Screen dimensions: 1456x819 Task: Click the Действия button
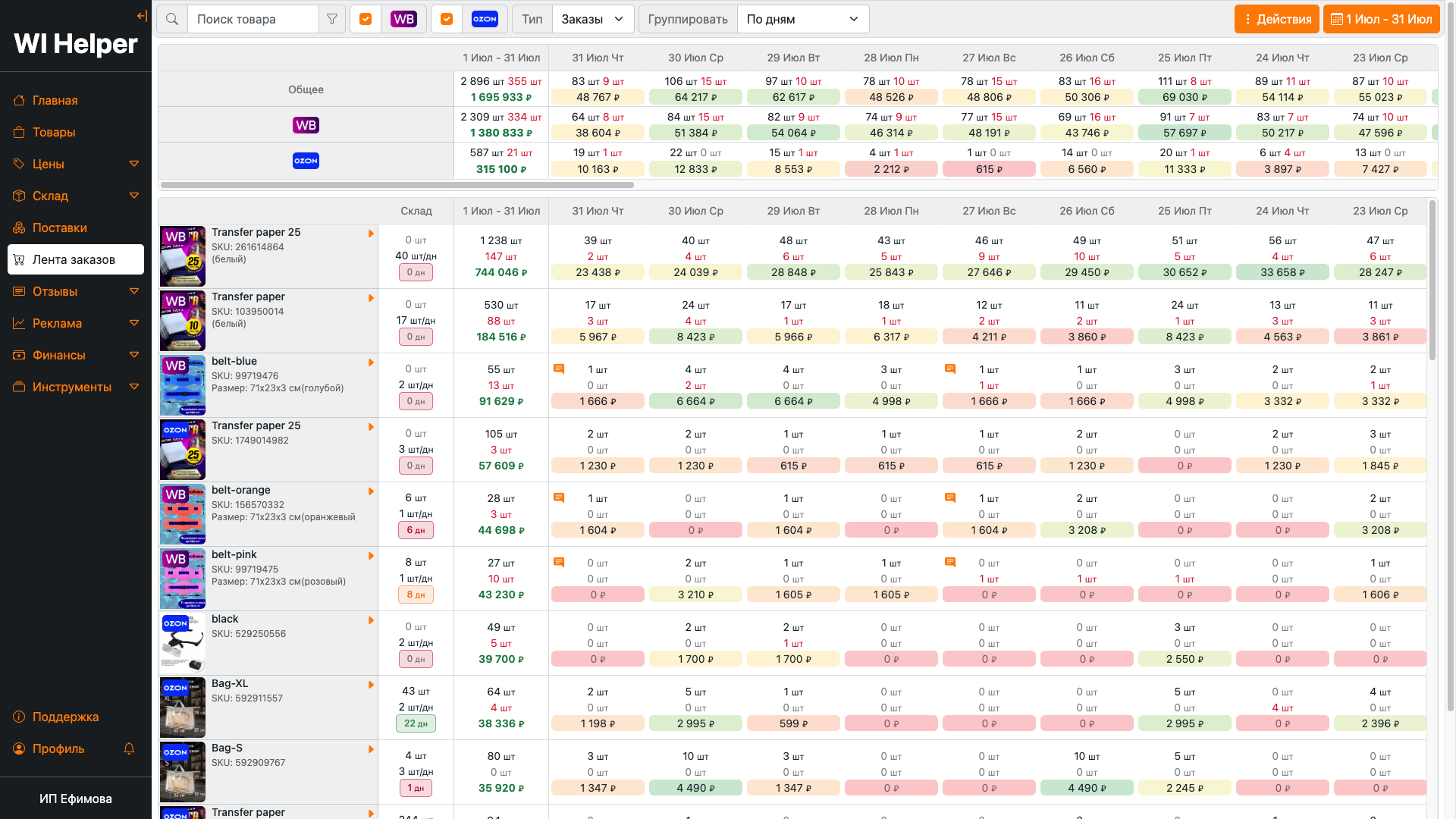[x=1276, y=19]
